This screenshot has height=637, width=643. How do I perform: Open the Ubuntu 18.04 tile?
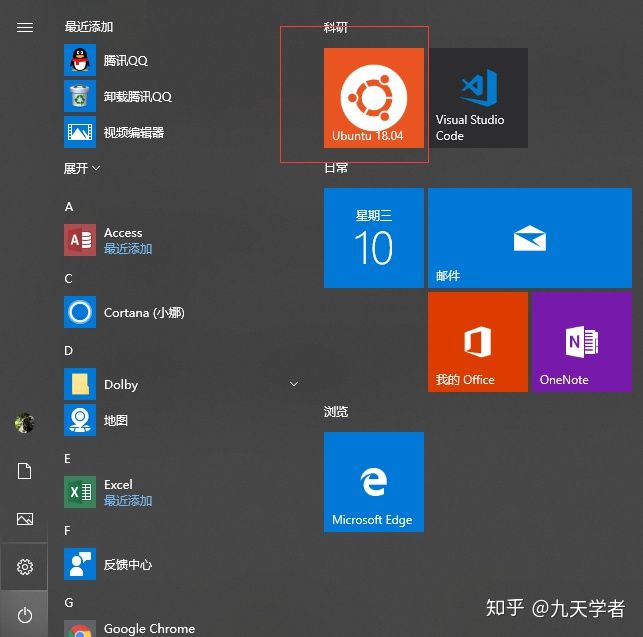373,98
